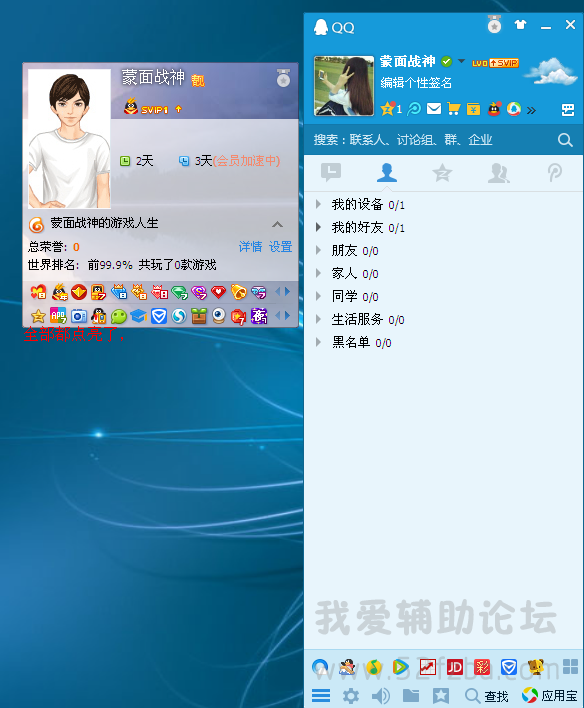Open the QZone star icon
584x708 pixels.
tap(387, 109)
